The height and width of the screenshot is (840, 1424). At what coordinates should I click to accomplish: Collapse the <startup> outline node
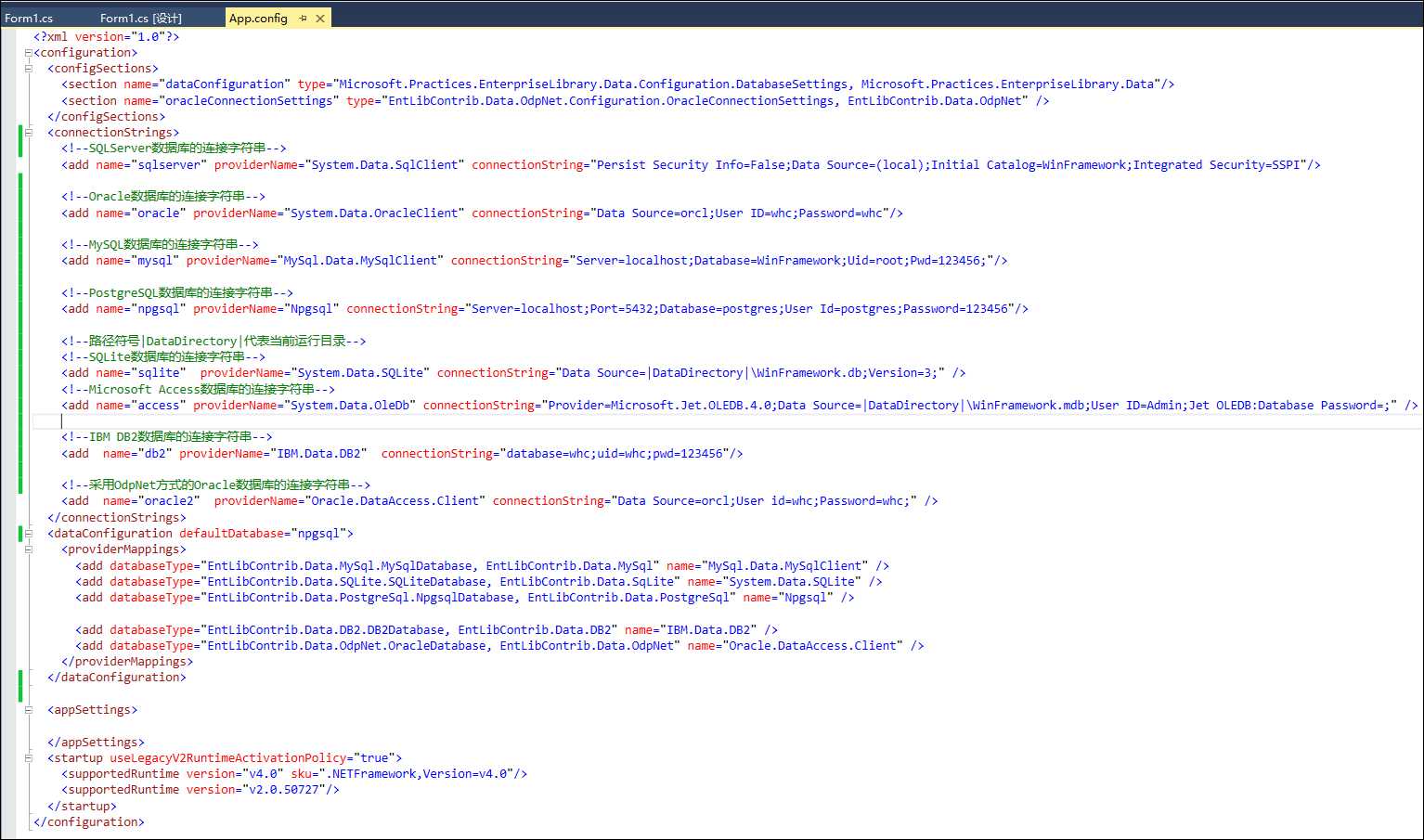tap(28, 758)
